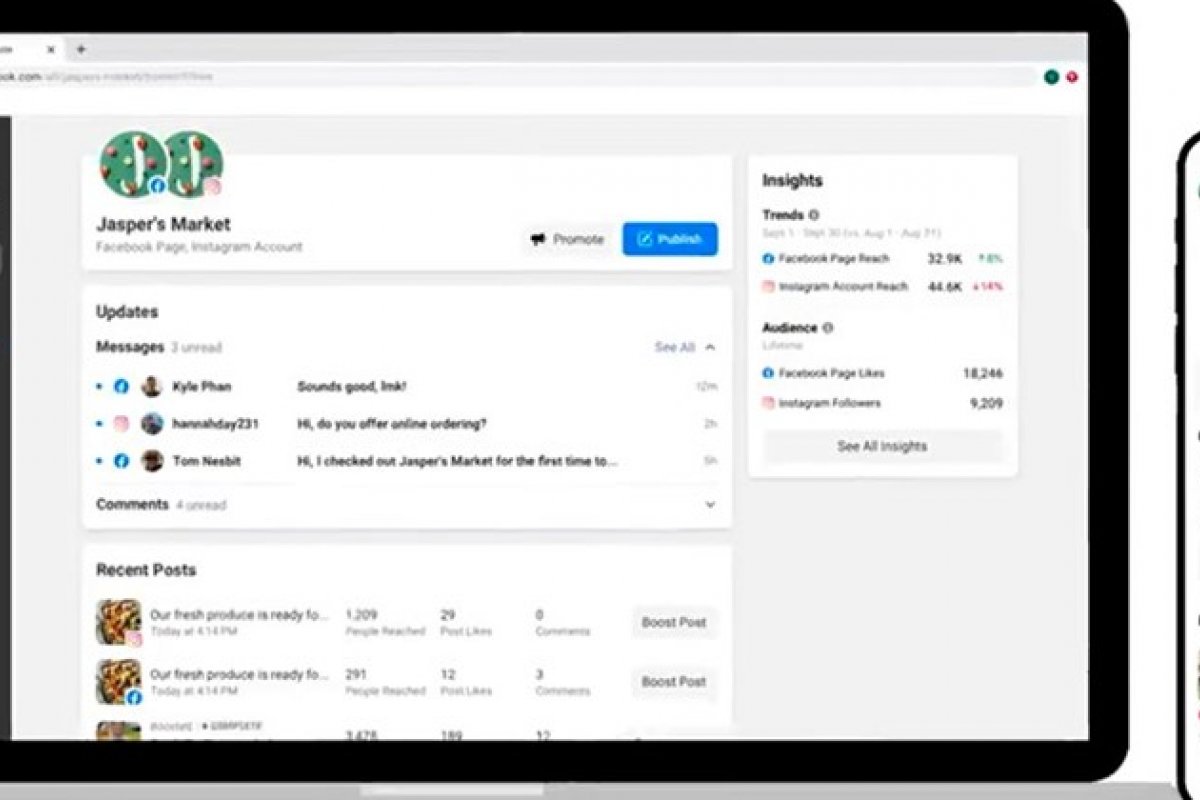Click the Promote button

(x=567, y=240)
